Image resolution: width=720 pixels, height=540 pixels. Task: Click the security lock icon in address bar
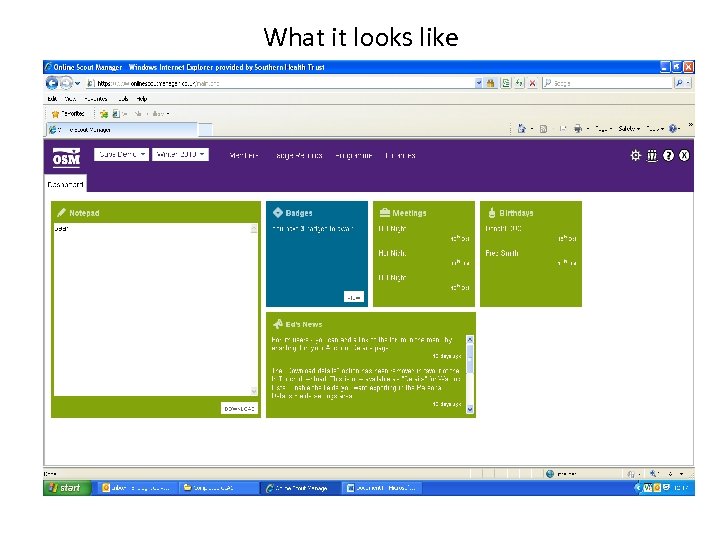(x=490, y=83)
